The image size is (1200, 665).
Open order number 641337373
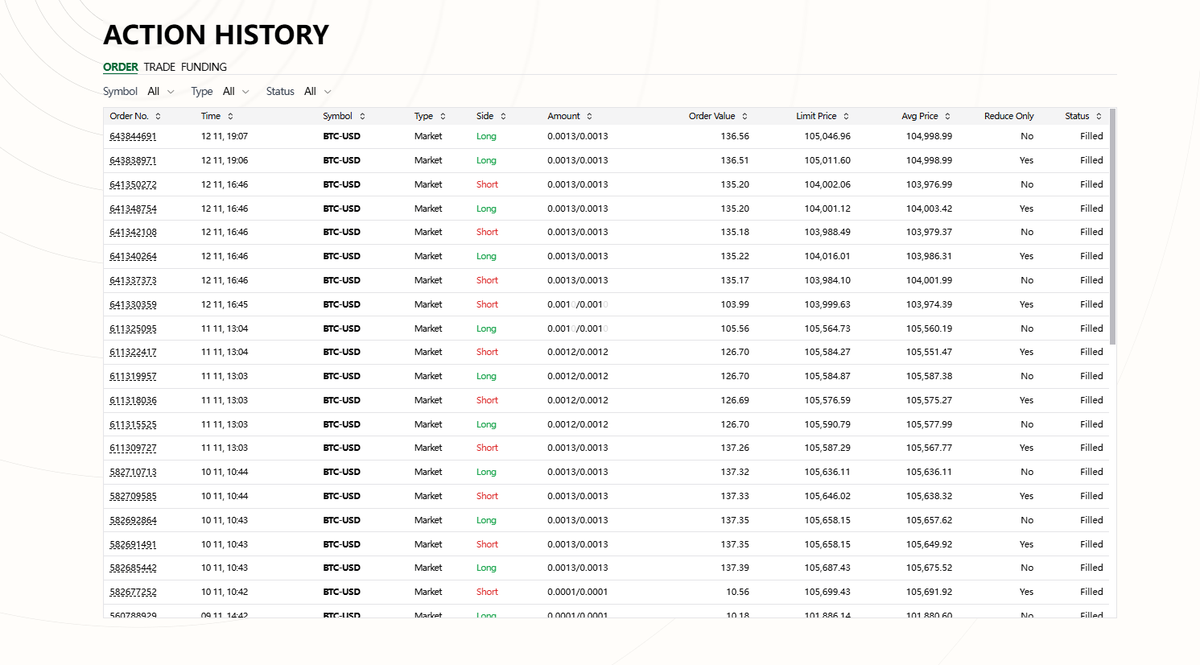133,280
